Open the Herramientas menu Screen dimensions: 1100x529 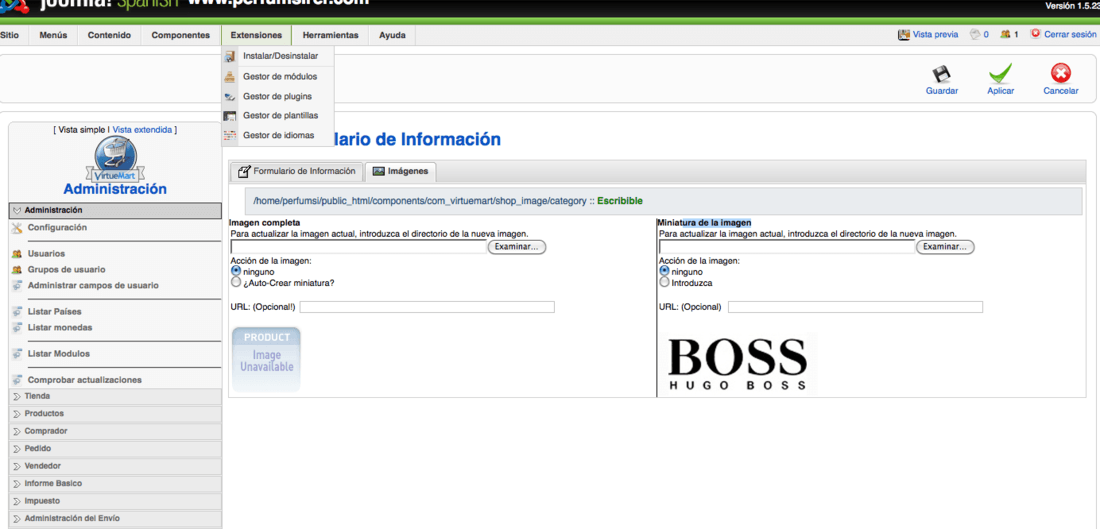pos(330,35)
